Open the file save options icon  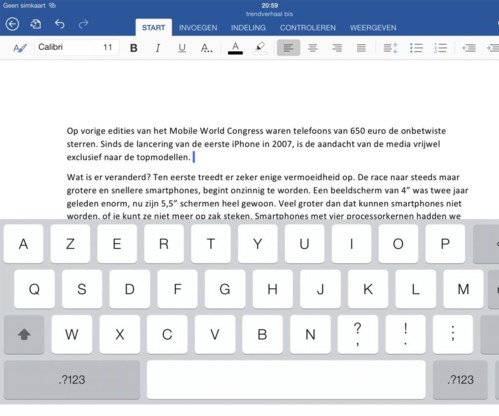click(36, 24)
